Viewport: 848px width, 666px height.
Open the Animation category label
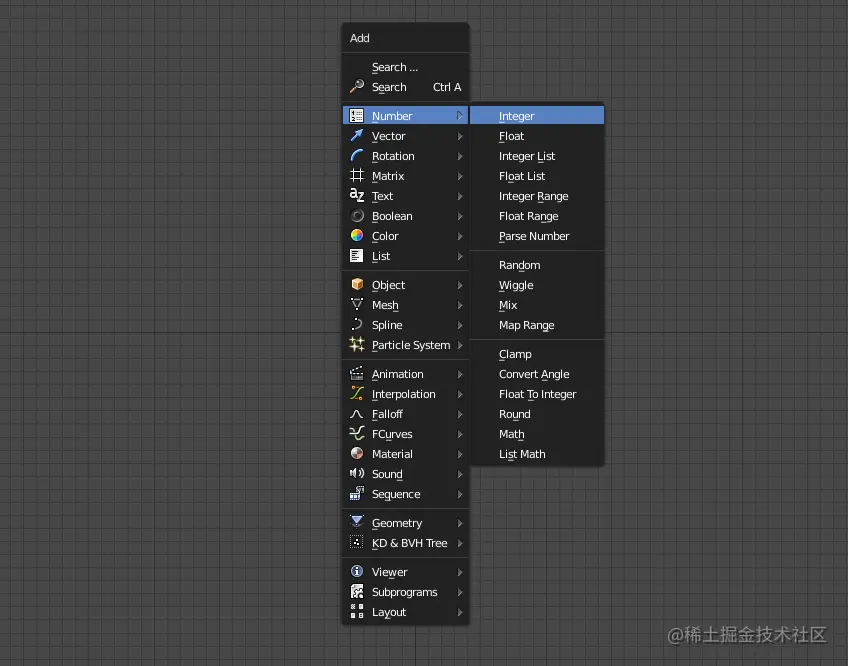coord(398,374)
